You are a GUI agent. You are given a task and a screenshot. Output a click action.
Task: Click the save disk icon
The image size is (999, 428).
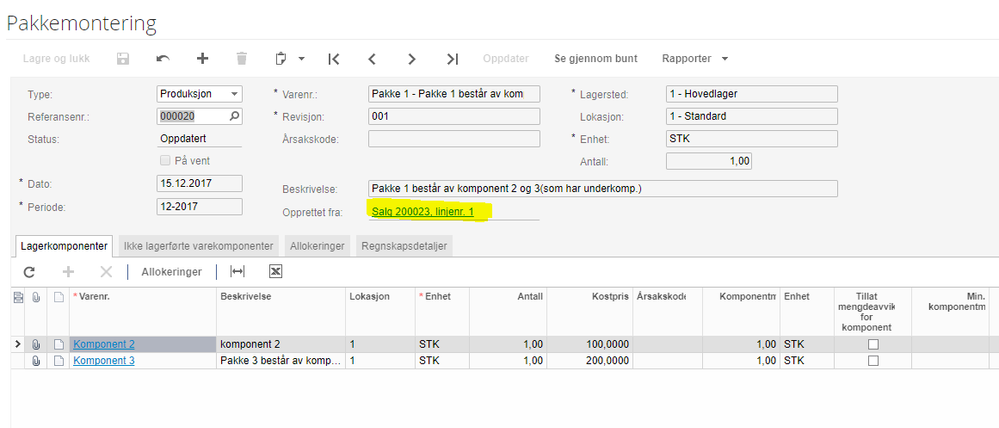(123, 59)
